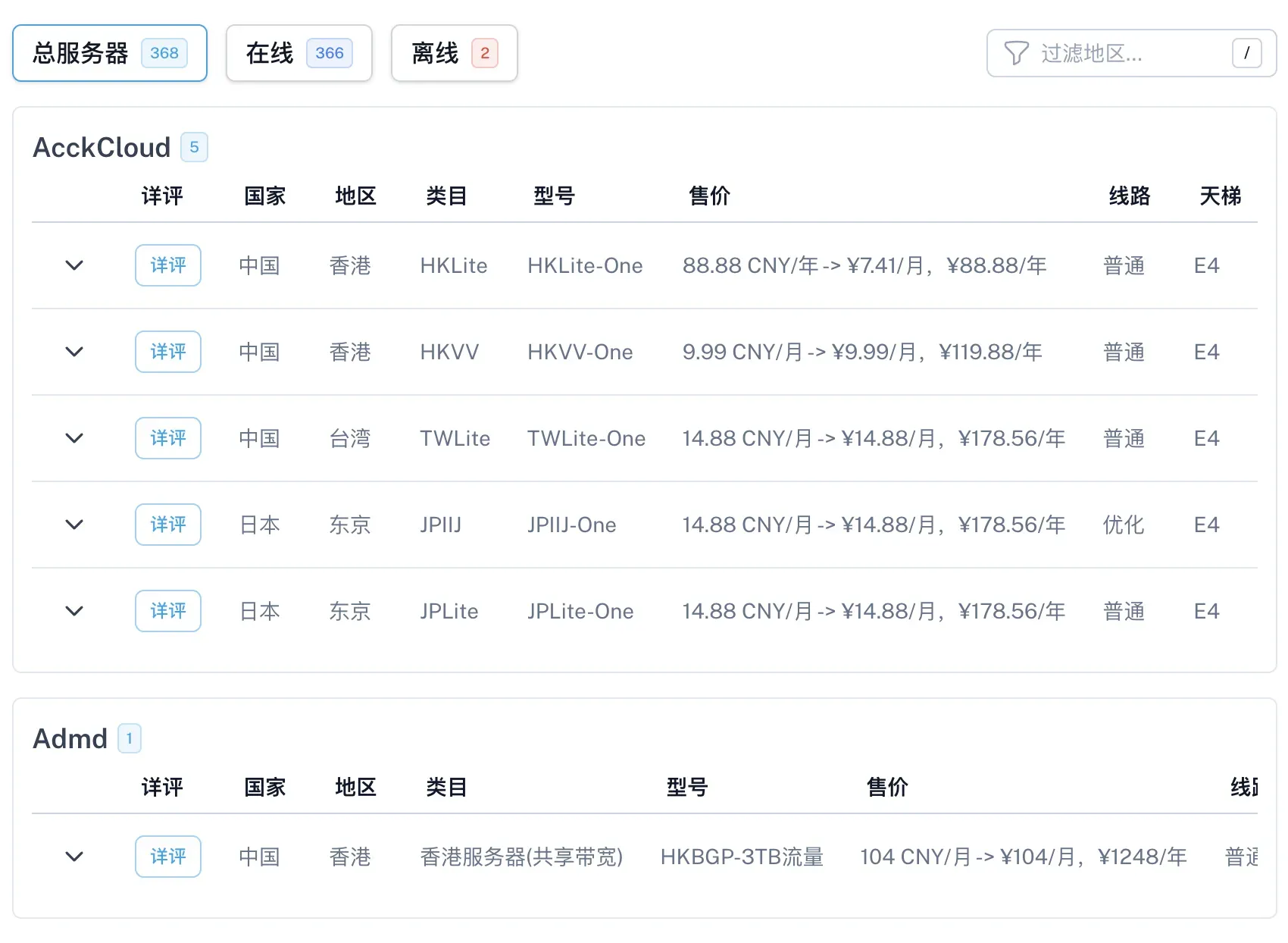Select the 总服务器 368 tab

click(x=110, y=53)
